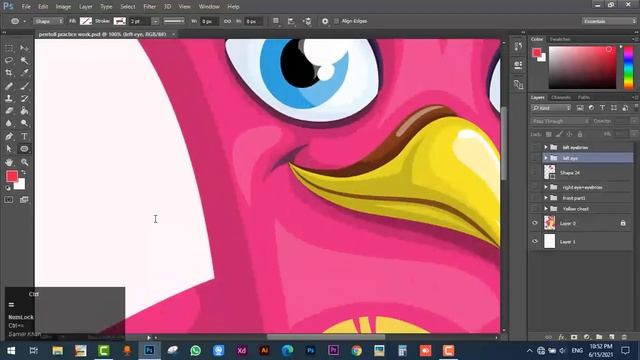Open the Filter menu
Image resolution: width=640 pixels, height=360 pixels.
click(149, 7)
